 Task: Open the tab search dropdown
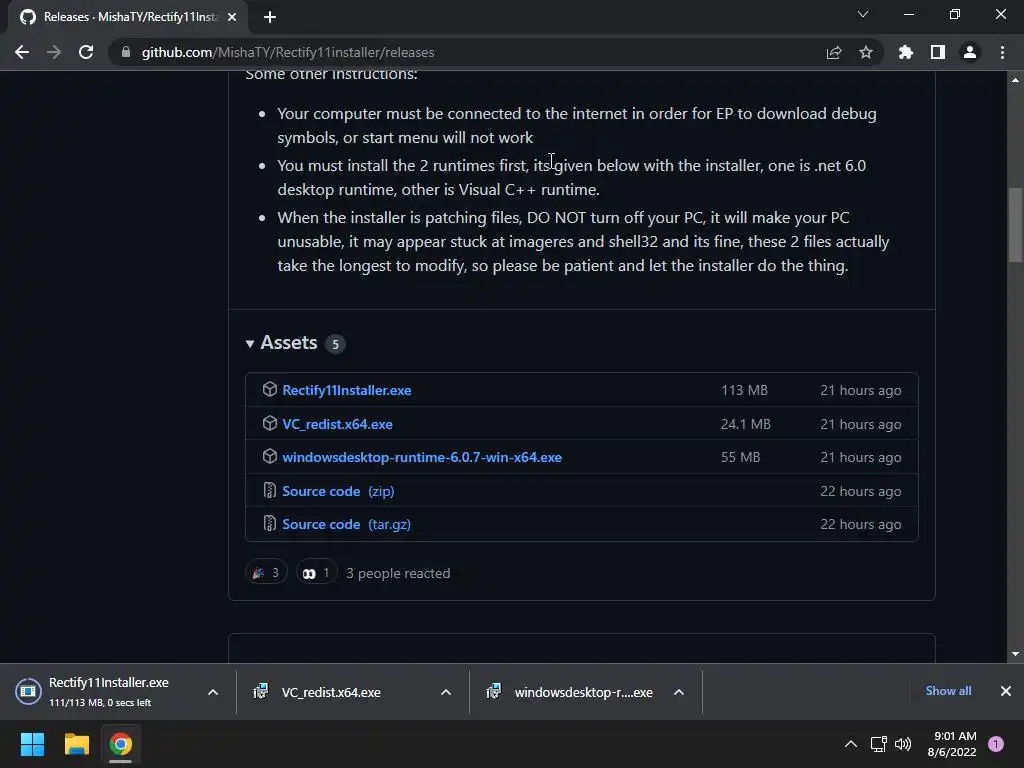click(x=863, y=14)
